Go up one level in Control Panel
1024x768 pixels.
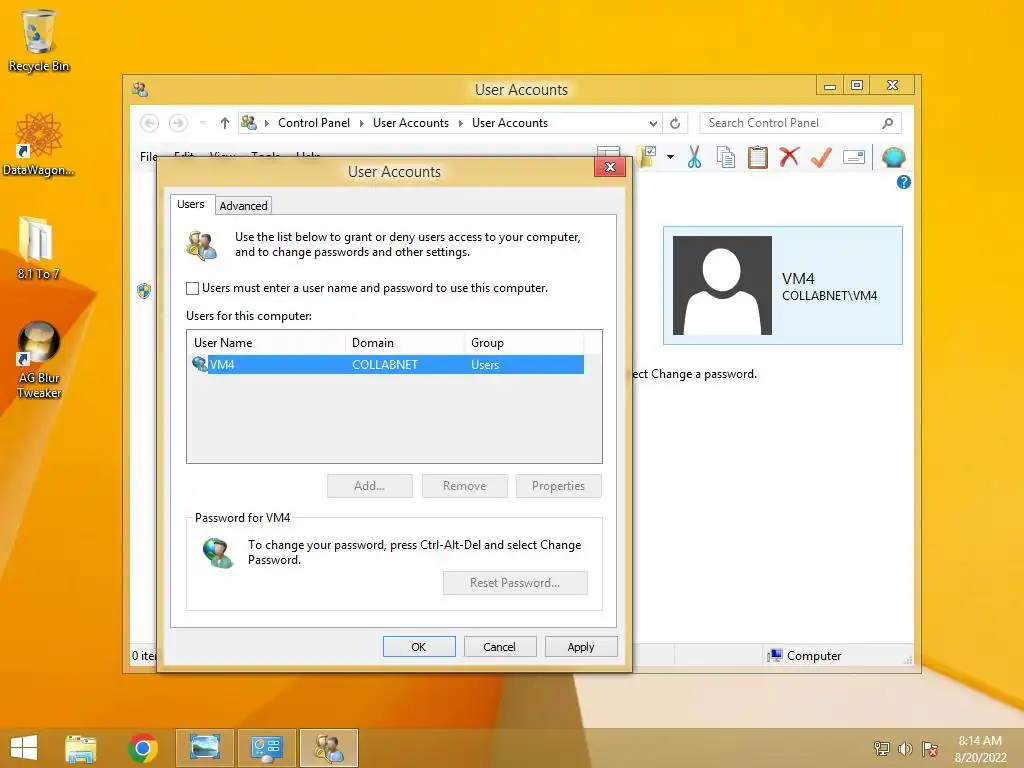(x=225, y=123)
